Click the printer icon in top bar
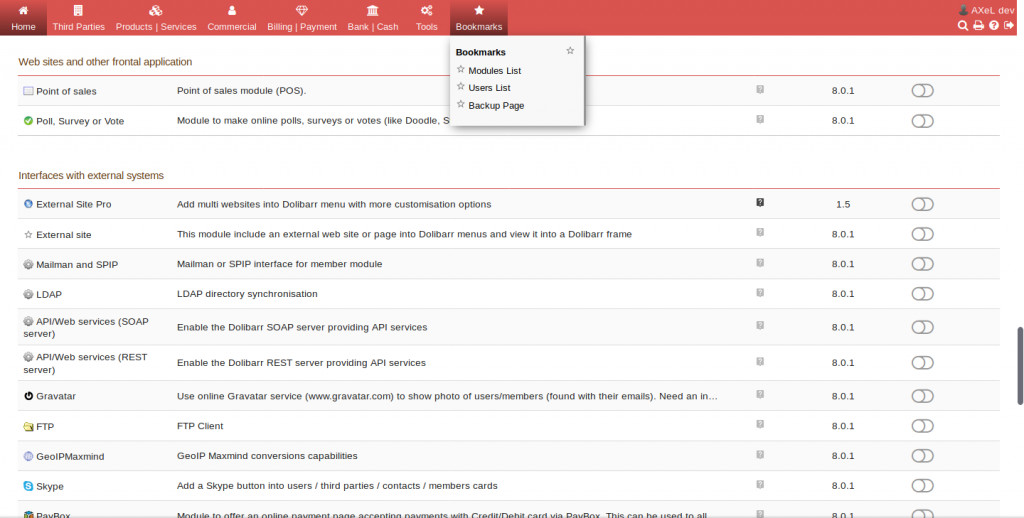The height and width of the screenshot is (518, 1024). coord(978,25)
